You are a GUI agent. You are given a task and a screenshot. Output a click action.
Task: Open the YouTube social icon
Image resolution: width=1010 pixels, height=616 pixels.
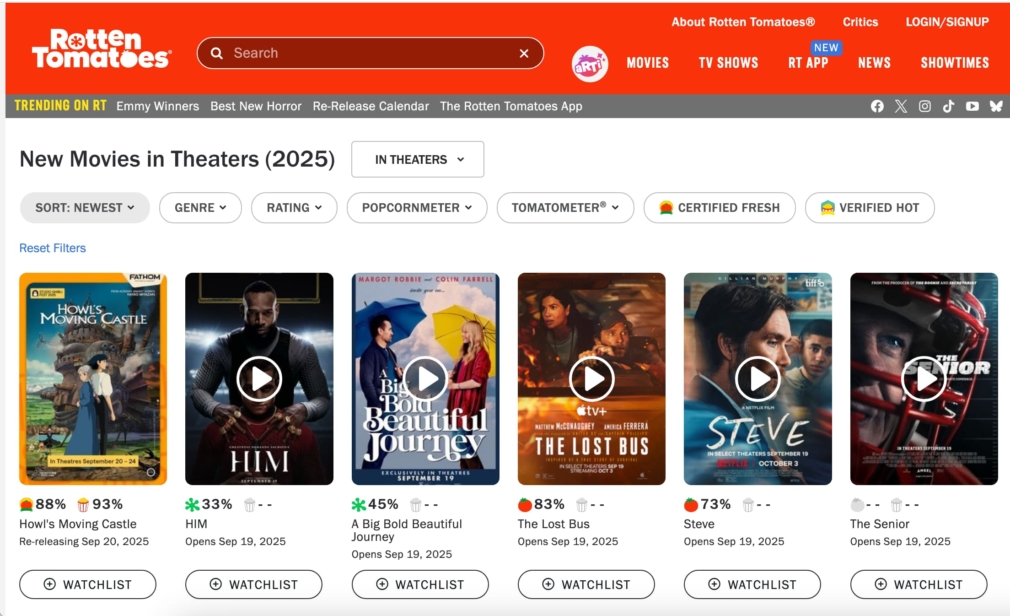[x=973, y=106]
